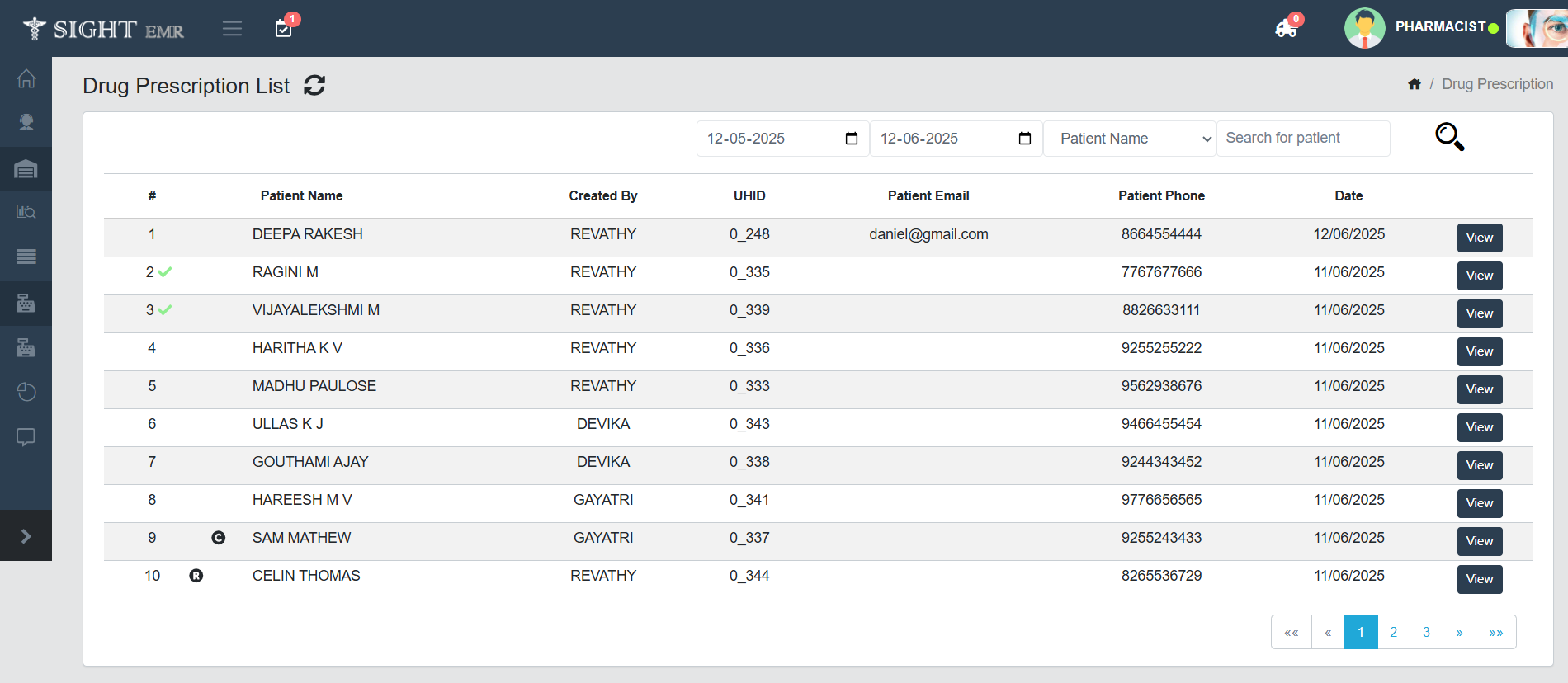Viewport: 1568px width, 683px height.
Task: Click the Search for patient field
Action: click(1302, 139)
